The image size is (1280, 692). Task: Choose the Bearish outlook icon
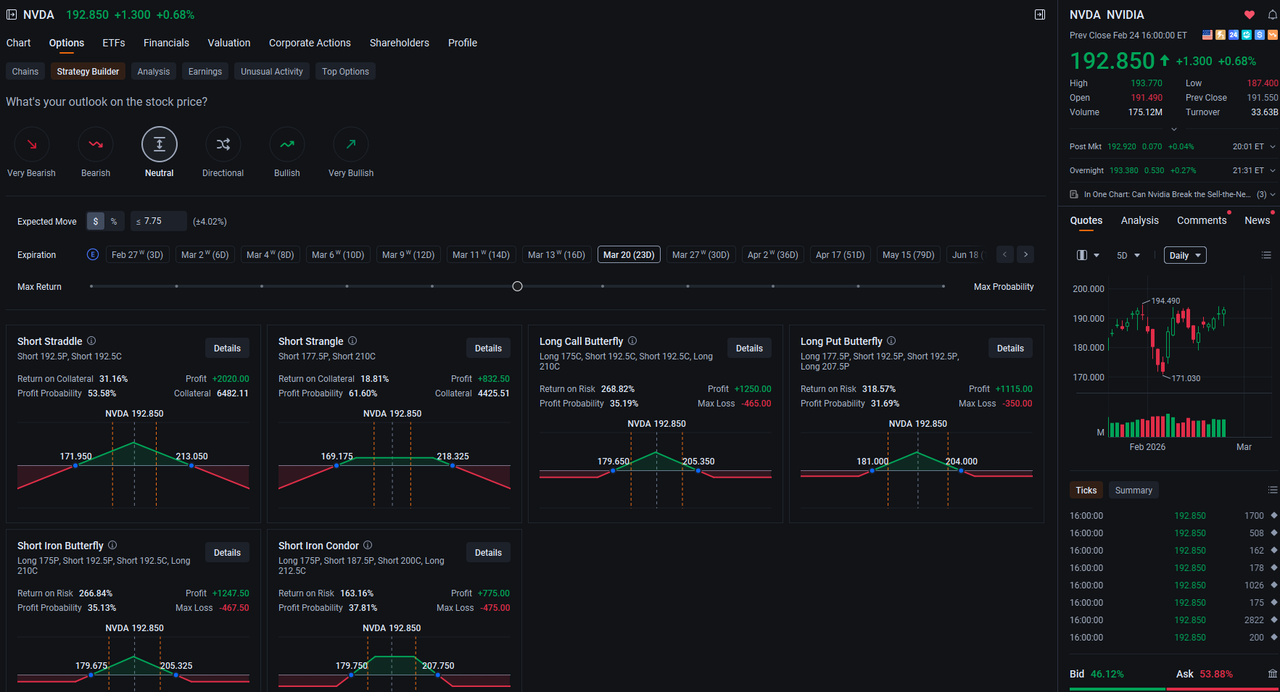point(95,145)
